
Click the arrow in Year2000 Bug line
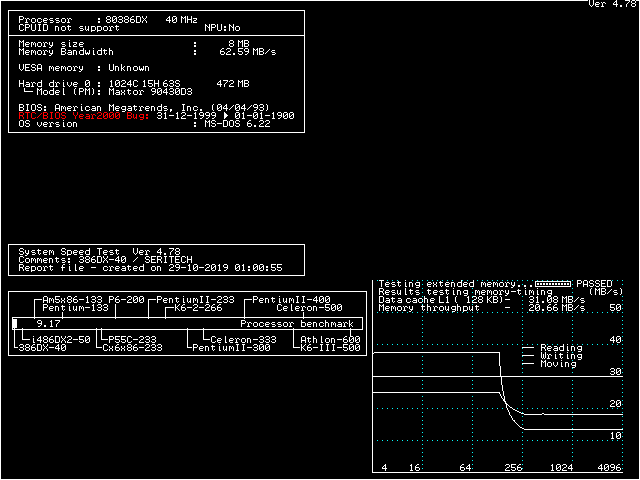[227, 116]
